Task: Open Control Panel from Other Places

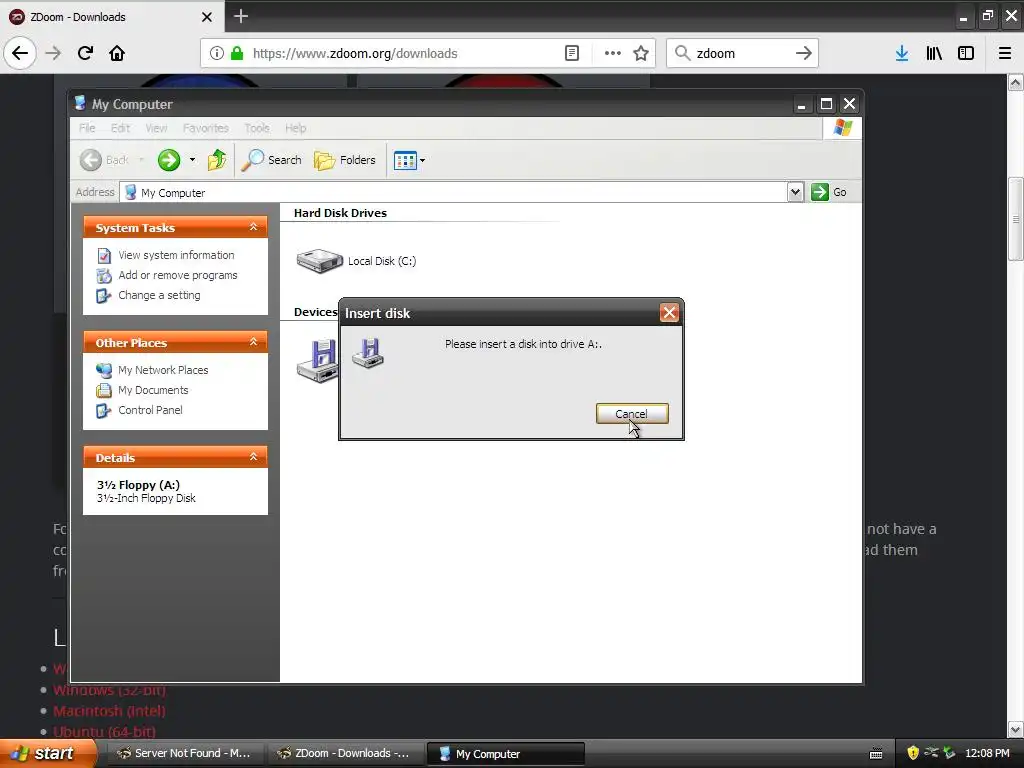Action: [150, 410]
